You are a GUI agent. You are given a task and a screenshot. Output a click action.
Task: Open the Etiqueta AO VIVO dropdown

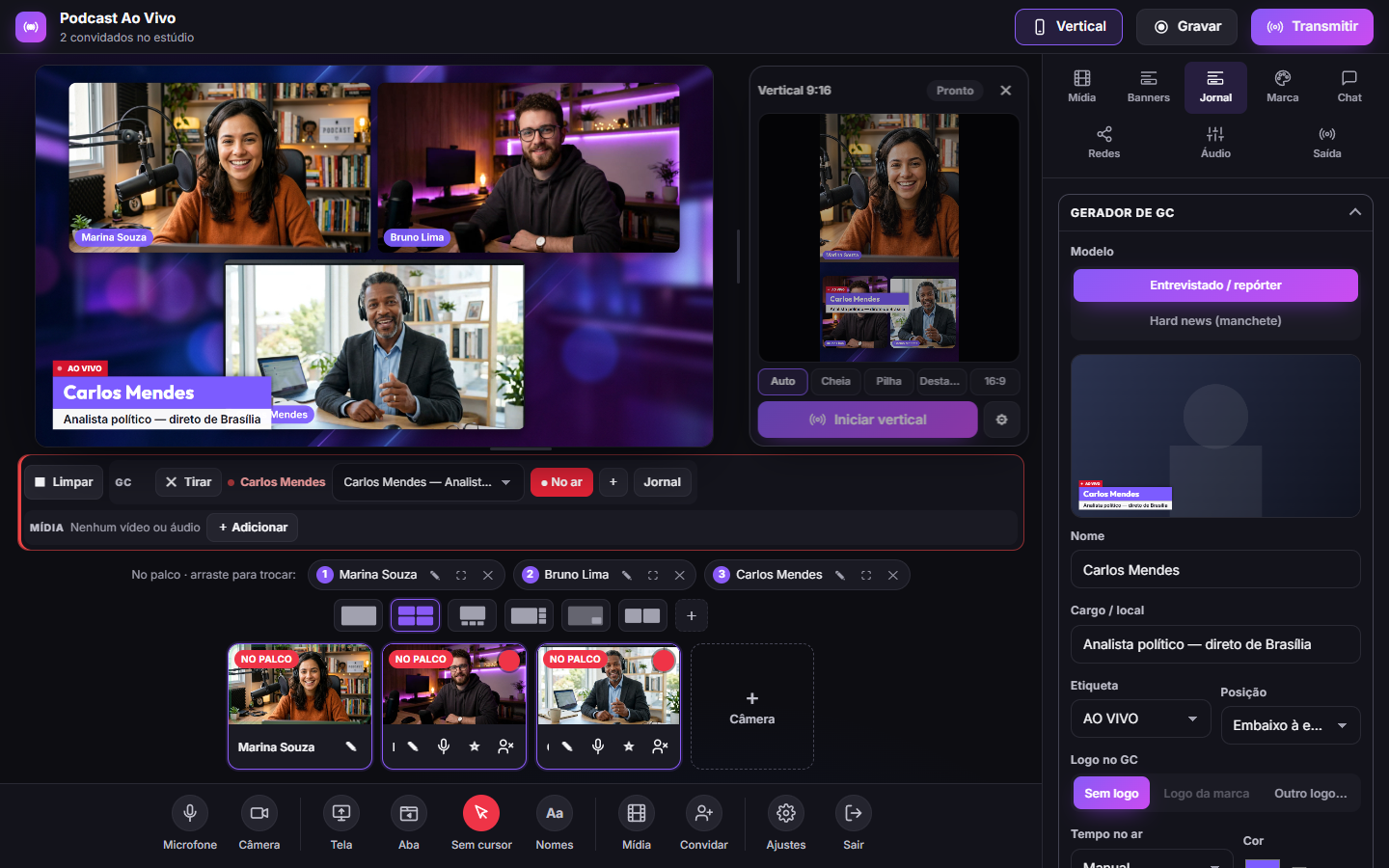[x=1140, y=719]
